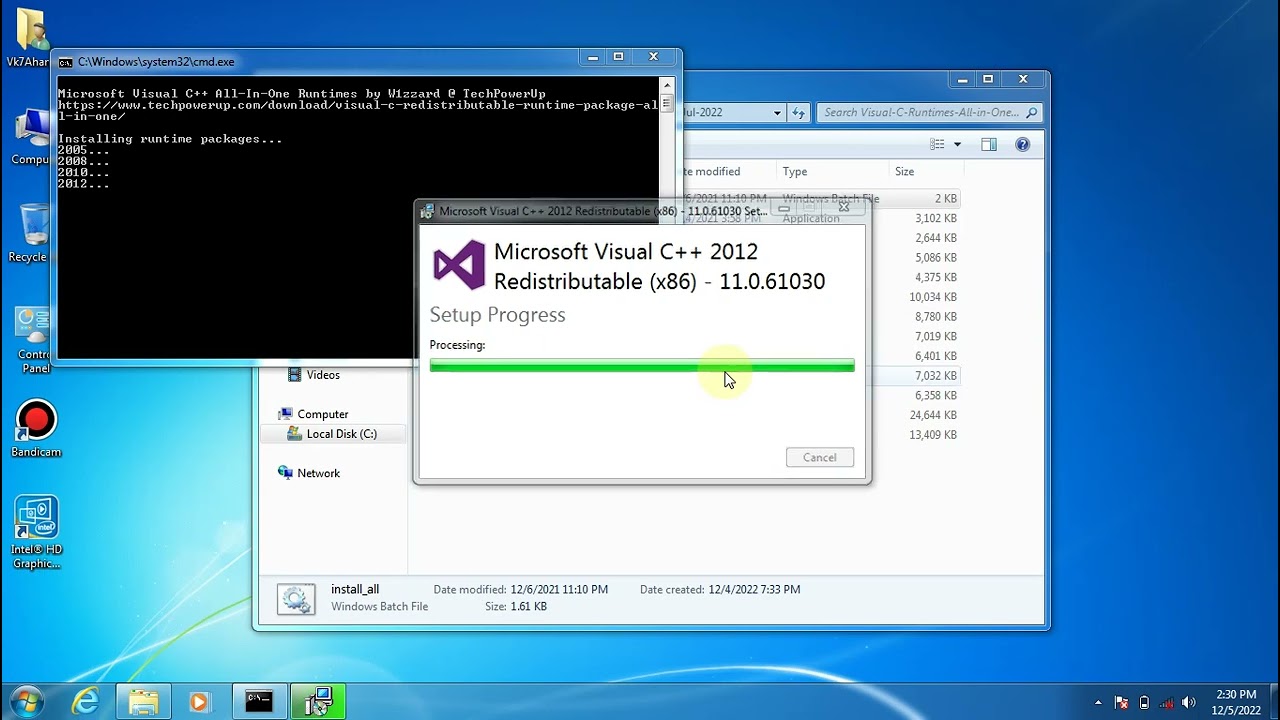Click scroll up arrow in cmd.exe window
1280x720 pixels.
(x=666, y=86)
